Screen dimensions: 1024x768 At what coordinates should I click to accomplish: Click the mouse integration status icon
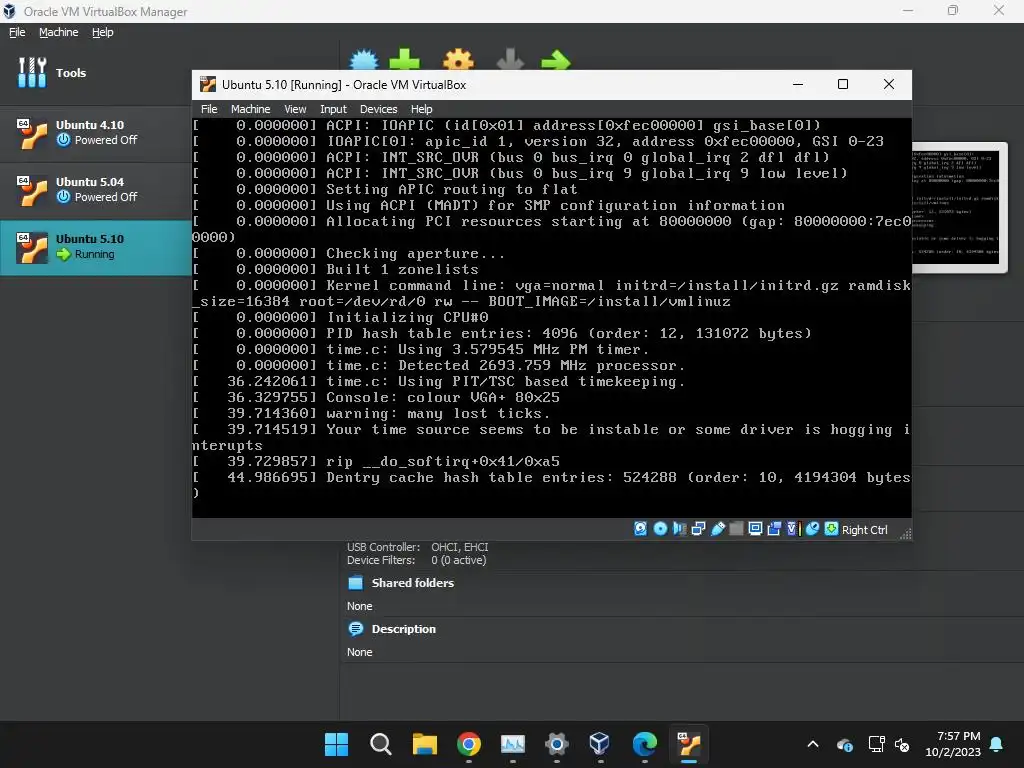[x=812, y=529]
